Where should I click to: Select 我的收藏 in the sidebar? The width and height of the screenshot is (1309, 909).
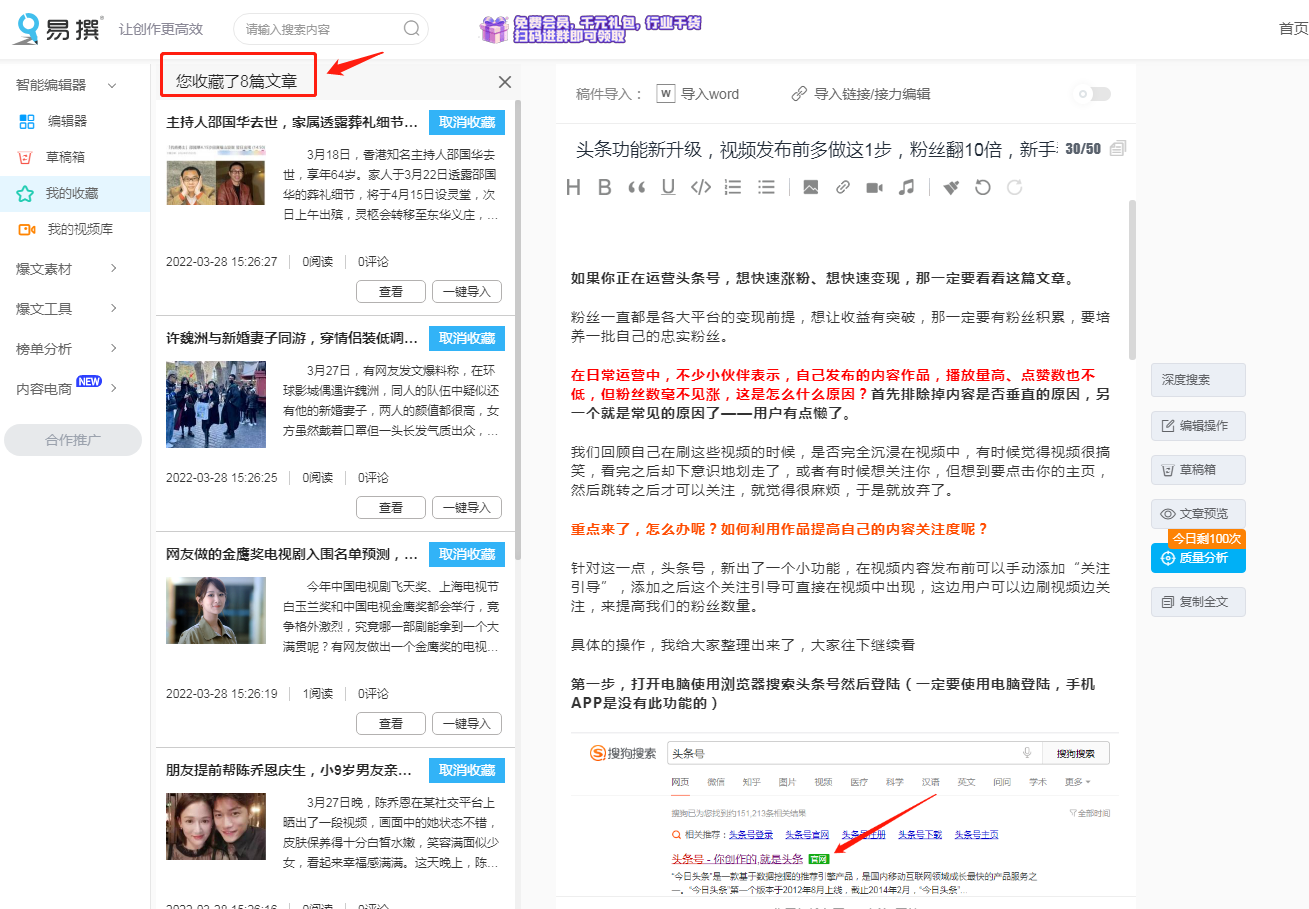pos(75,193)
